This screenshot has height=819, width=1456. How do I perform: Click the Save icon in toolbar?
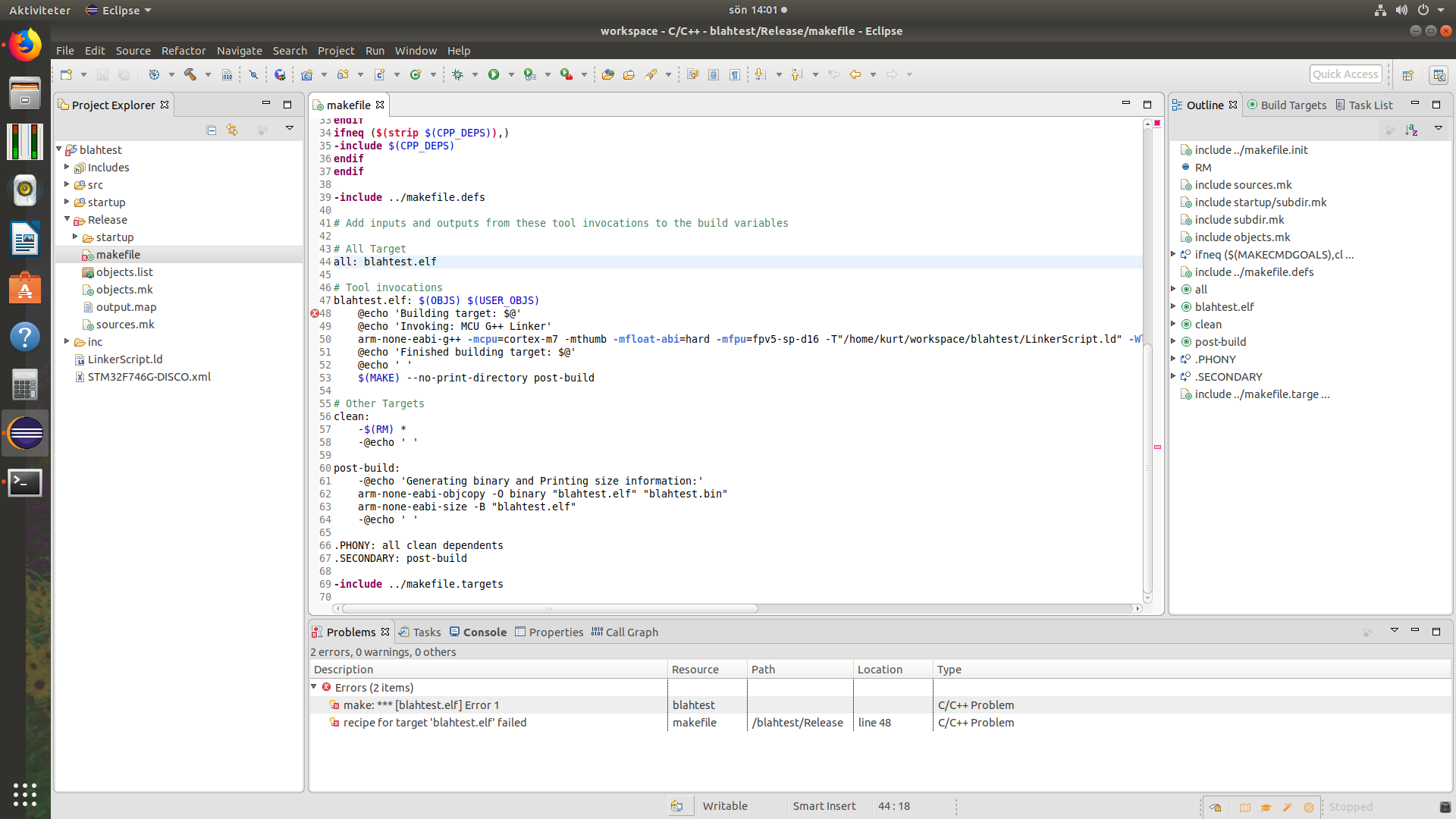tap(102, 74)
